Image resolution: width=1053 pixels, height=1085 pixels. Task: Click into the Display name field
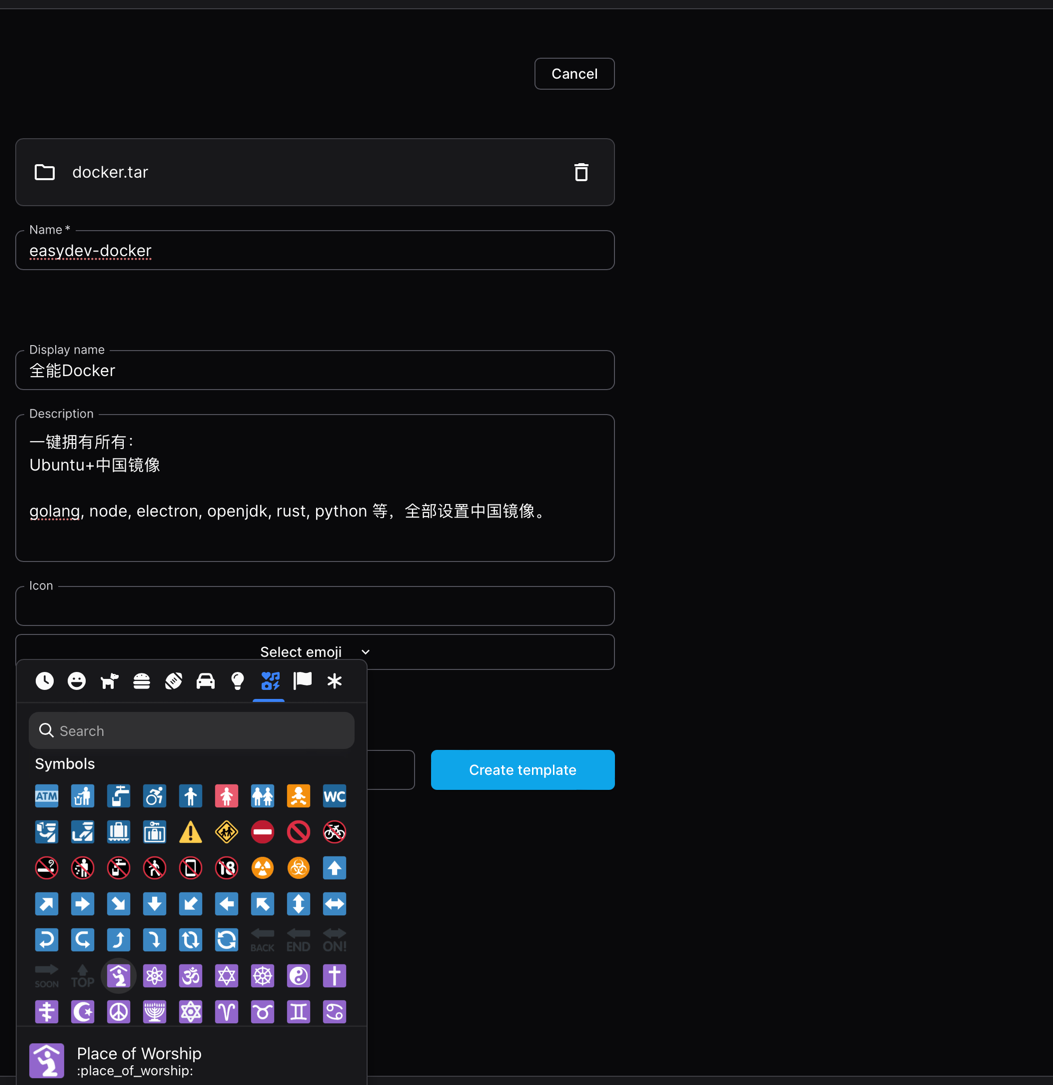(315, 371)
